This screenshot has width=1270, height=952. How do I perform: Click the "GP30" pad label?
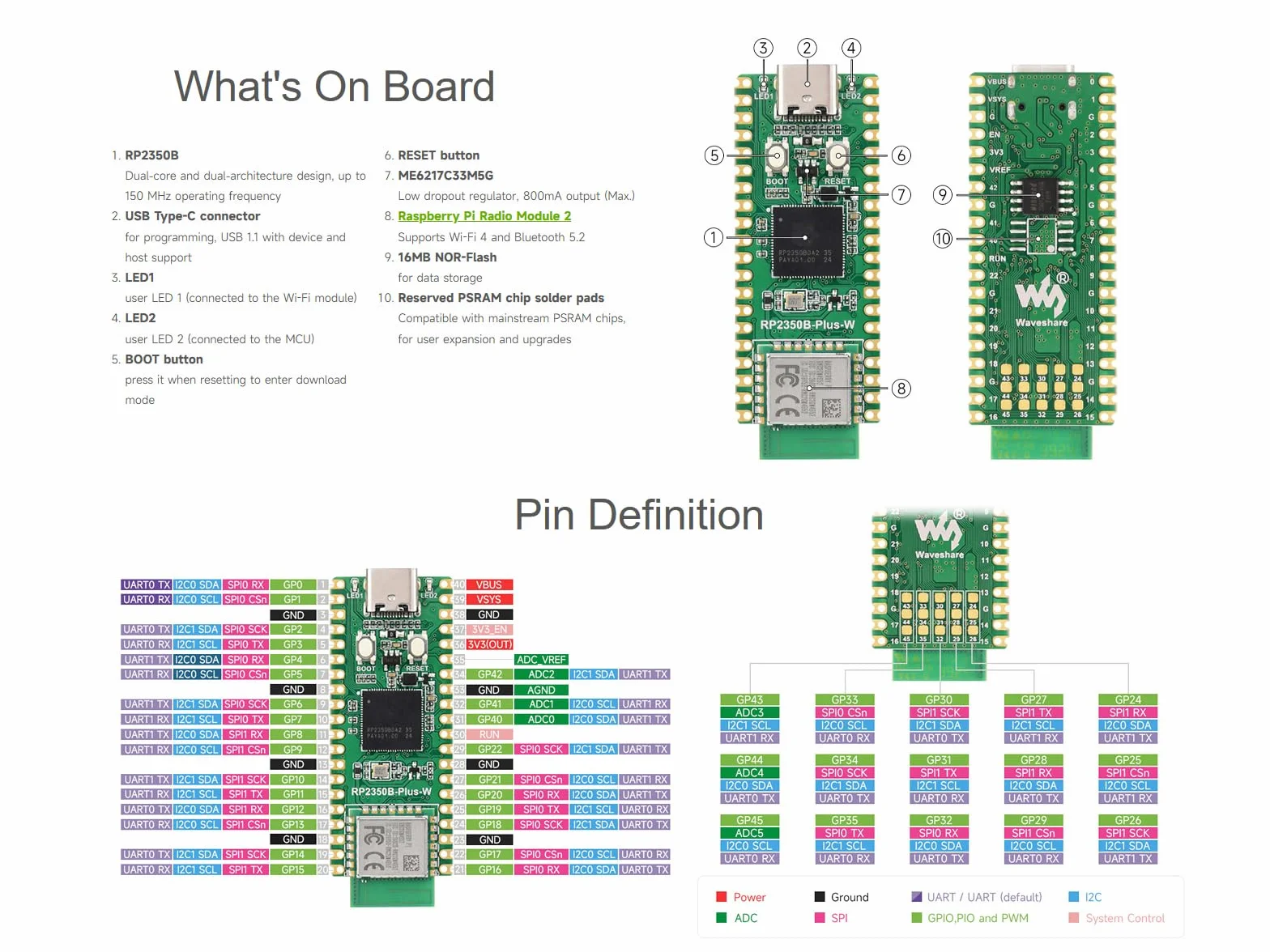[939, 699]
